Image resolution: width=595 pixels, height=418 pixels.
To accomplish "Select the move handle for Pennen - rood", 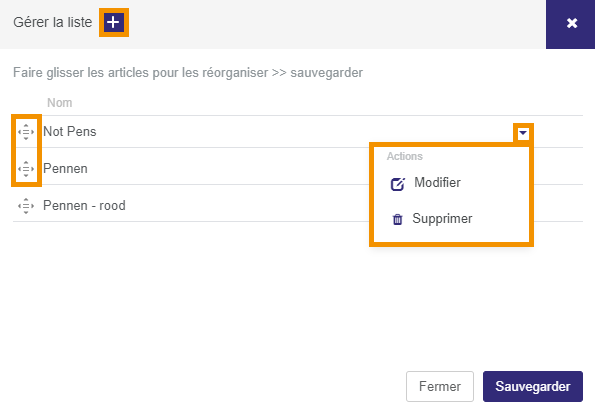I will 26,206.
